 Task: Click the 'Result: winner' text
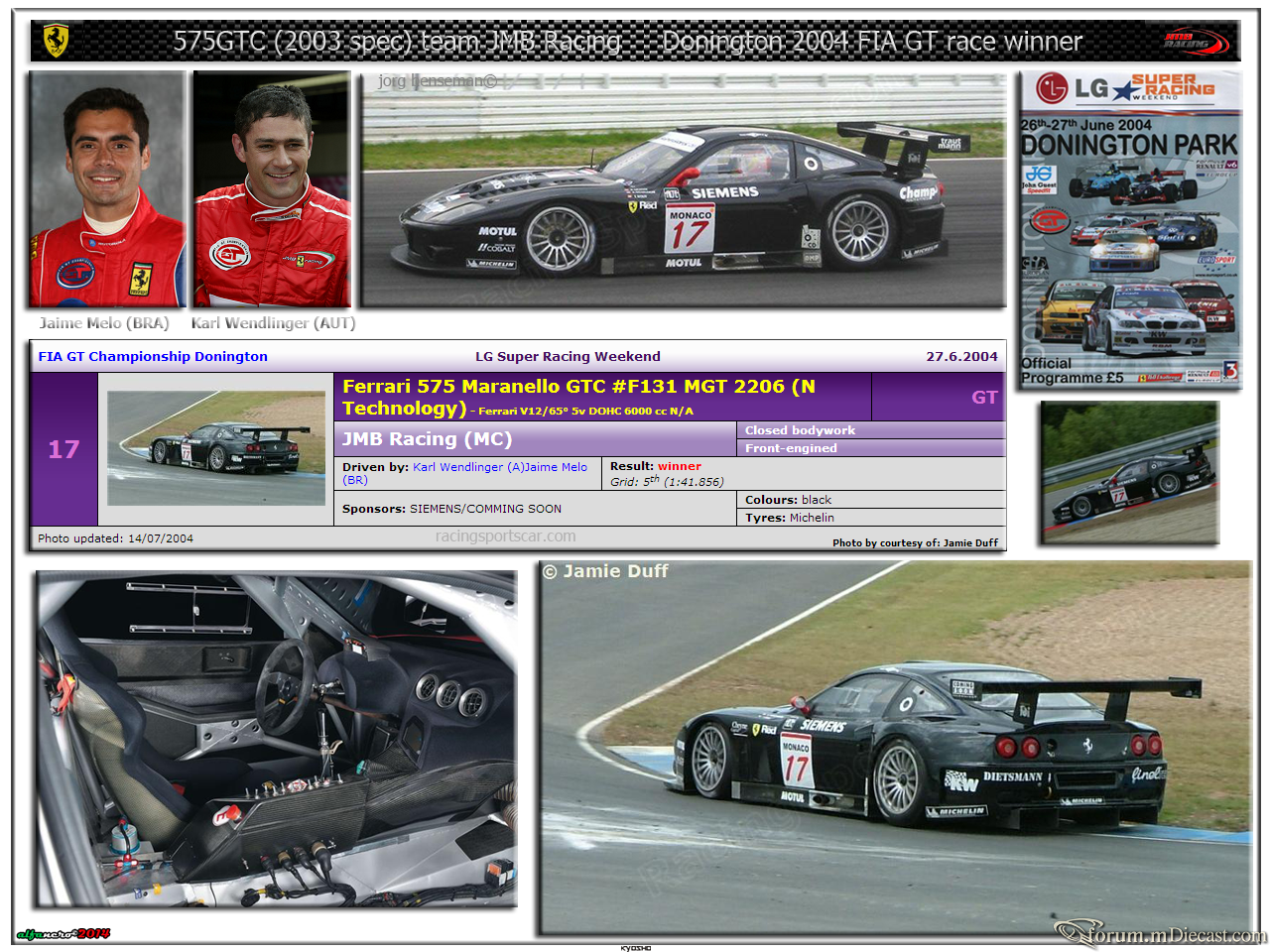(655, 466)
